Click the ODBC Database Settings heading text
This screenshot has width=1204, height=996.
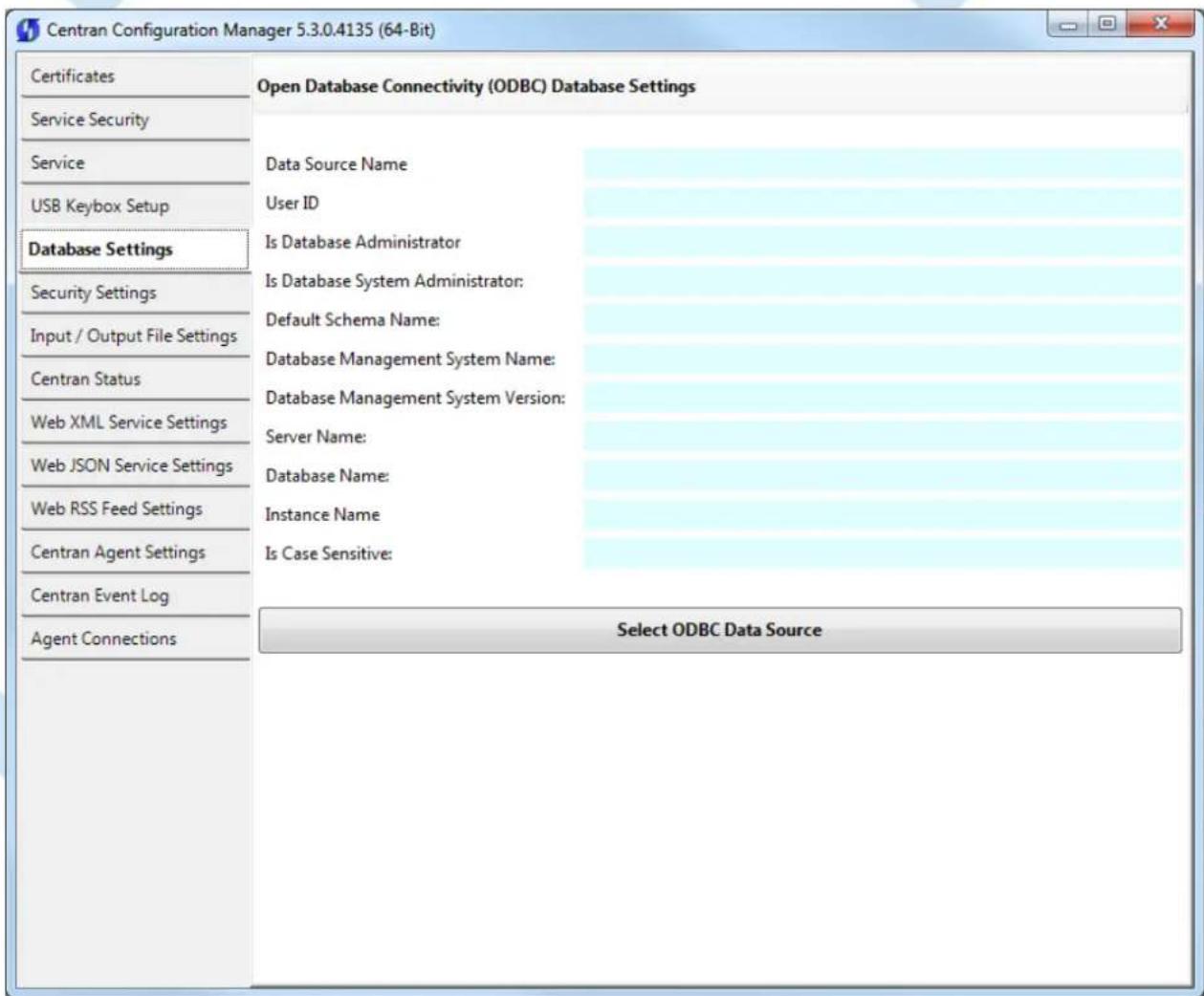click(x=476, y=86)
